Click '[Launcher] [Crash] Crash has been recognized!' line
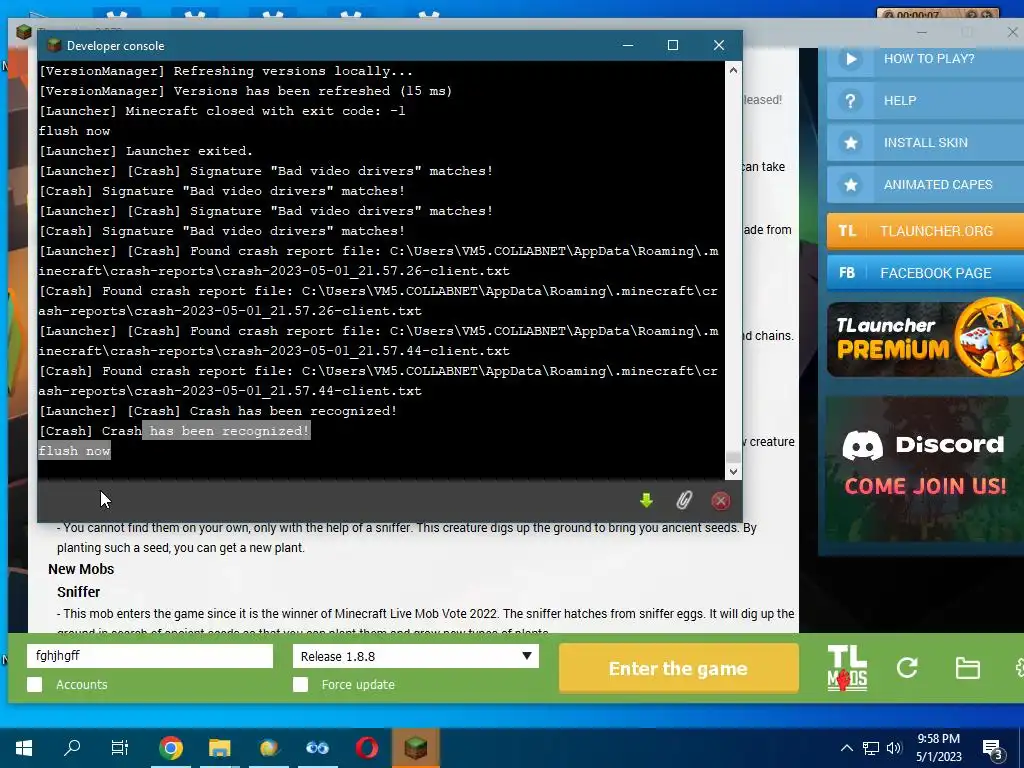 click(217, 411)
